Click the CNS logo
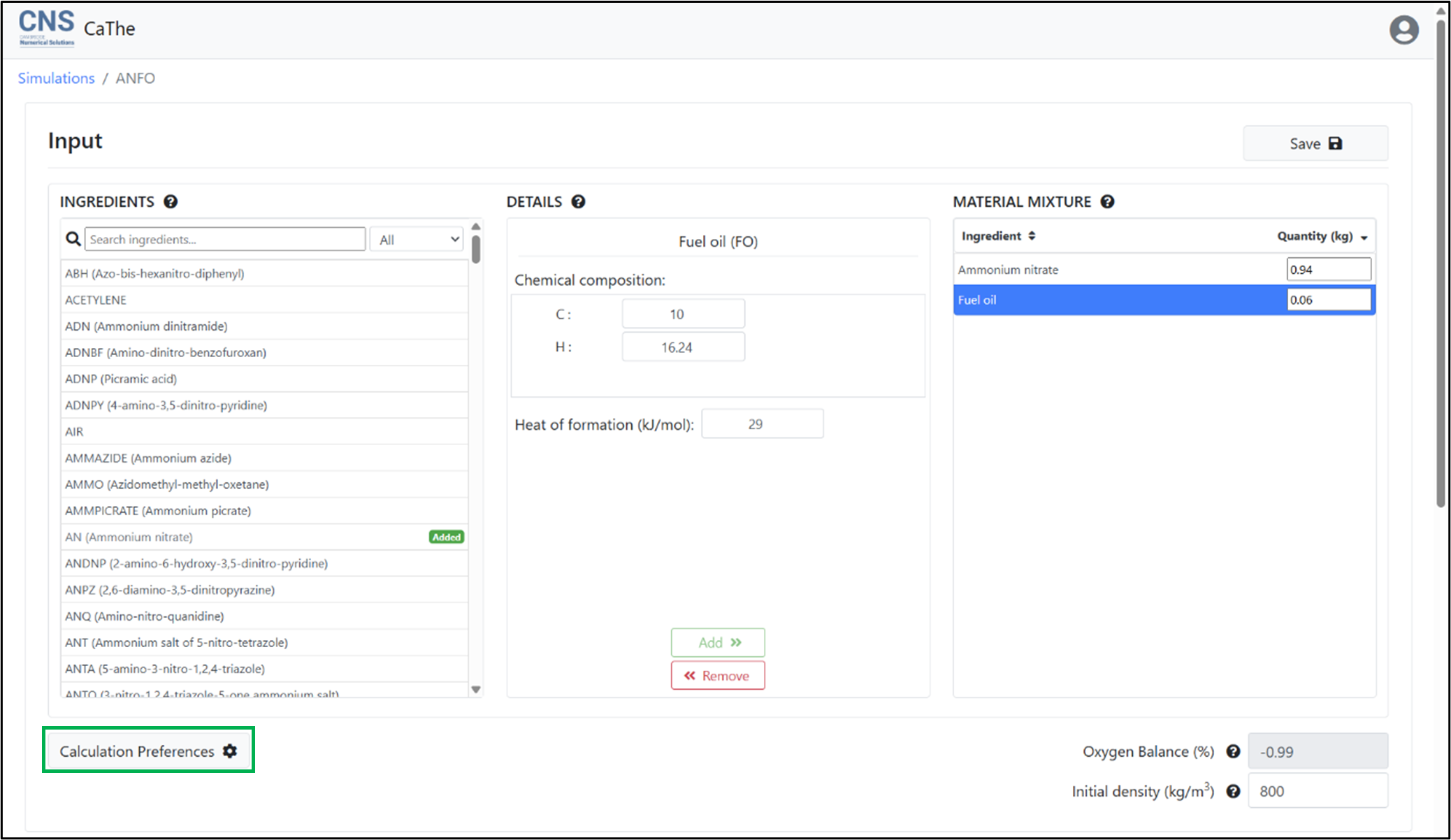Viewport: 1451px width, 840px height. (46, 28)
